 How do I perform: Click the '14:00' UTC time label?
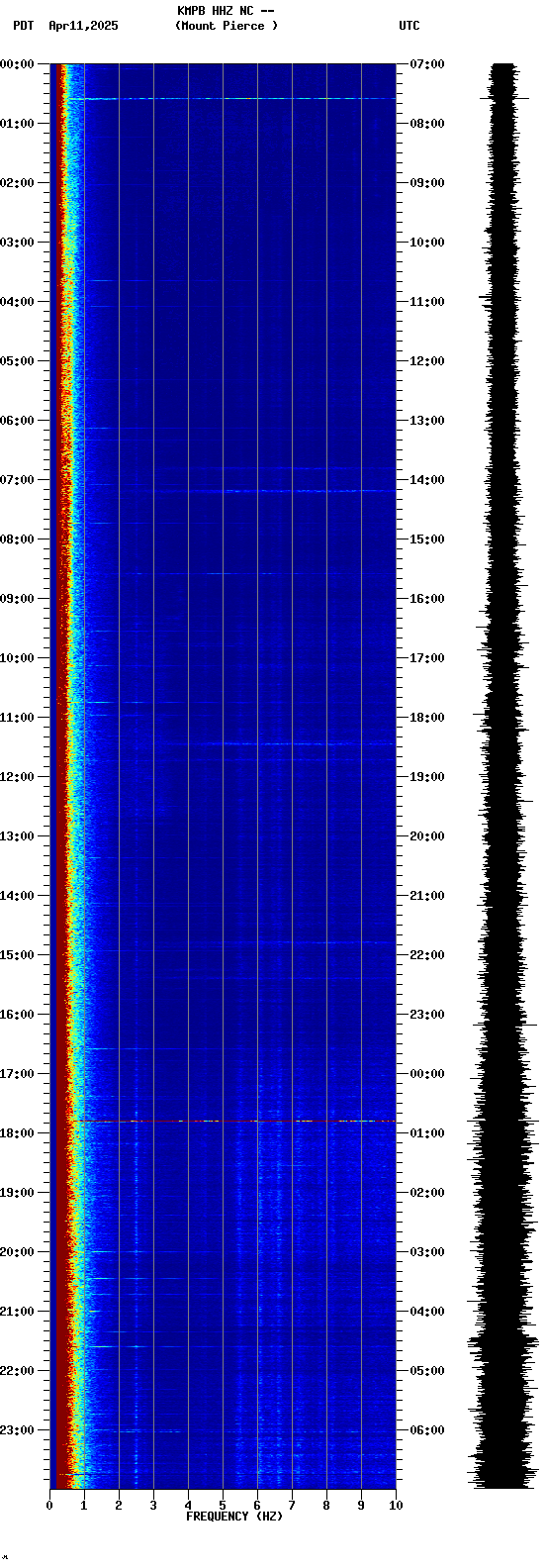point(427,480)
